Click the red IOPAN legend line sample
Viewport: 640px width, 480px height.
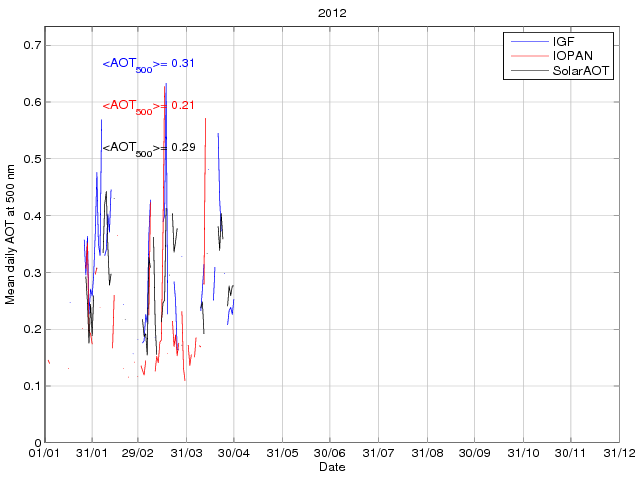pyautogui.click(x=529, y=56)
